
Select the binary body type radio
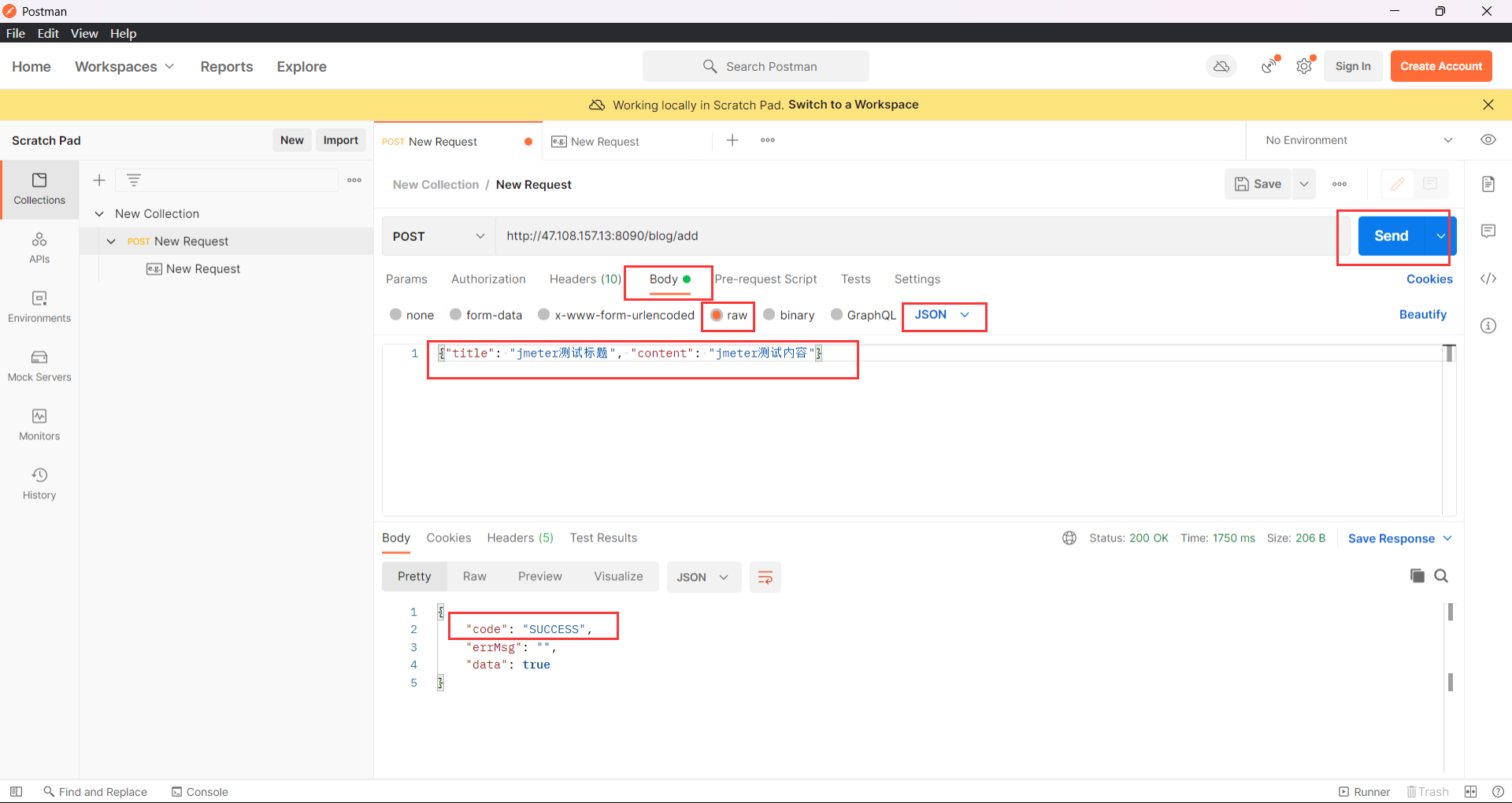pos(769,314)
